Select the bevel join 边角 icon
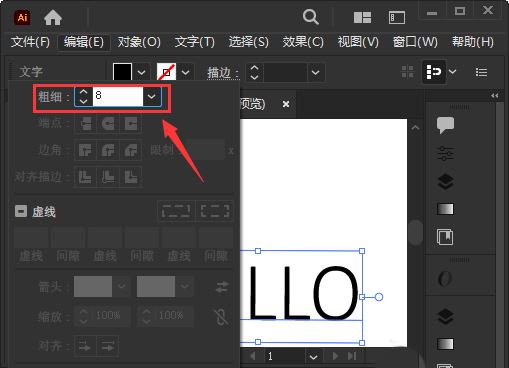This screenshot has height=368, width=509. pos(131,151)
